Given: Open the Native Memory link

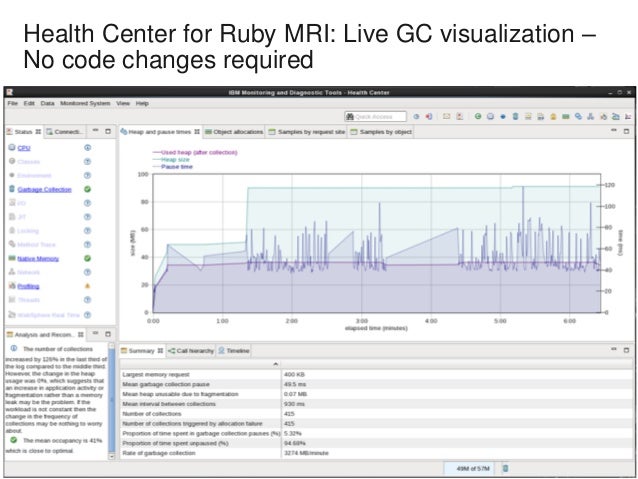Looking at the screenshot, I should (38, 259).
